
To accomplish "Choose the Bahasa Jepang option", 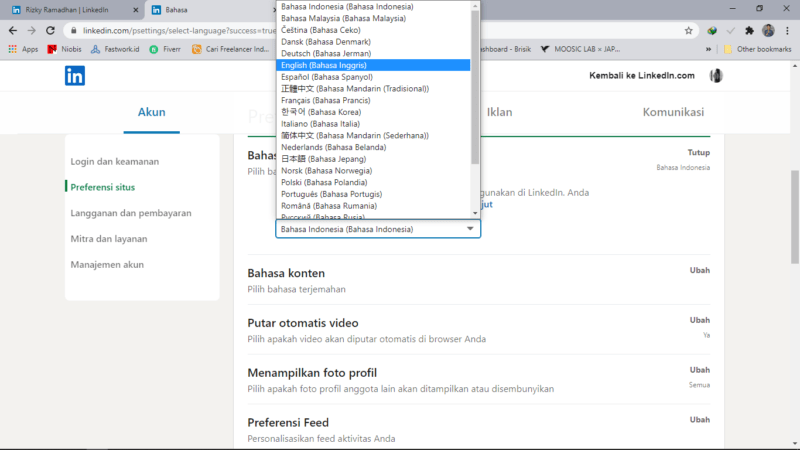I will pos(373,159).
